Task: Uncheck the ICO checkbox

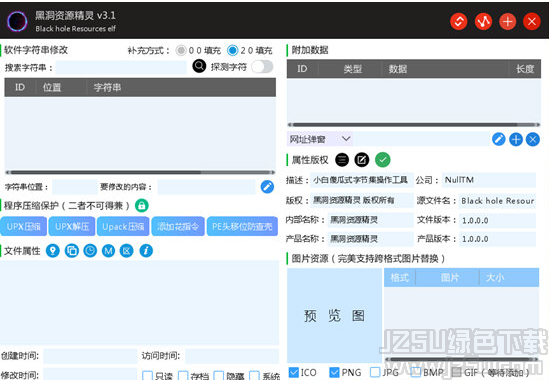Action: (x=294, y=372)
